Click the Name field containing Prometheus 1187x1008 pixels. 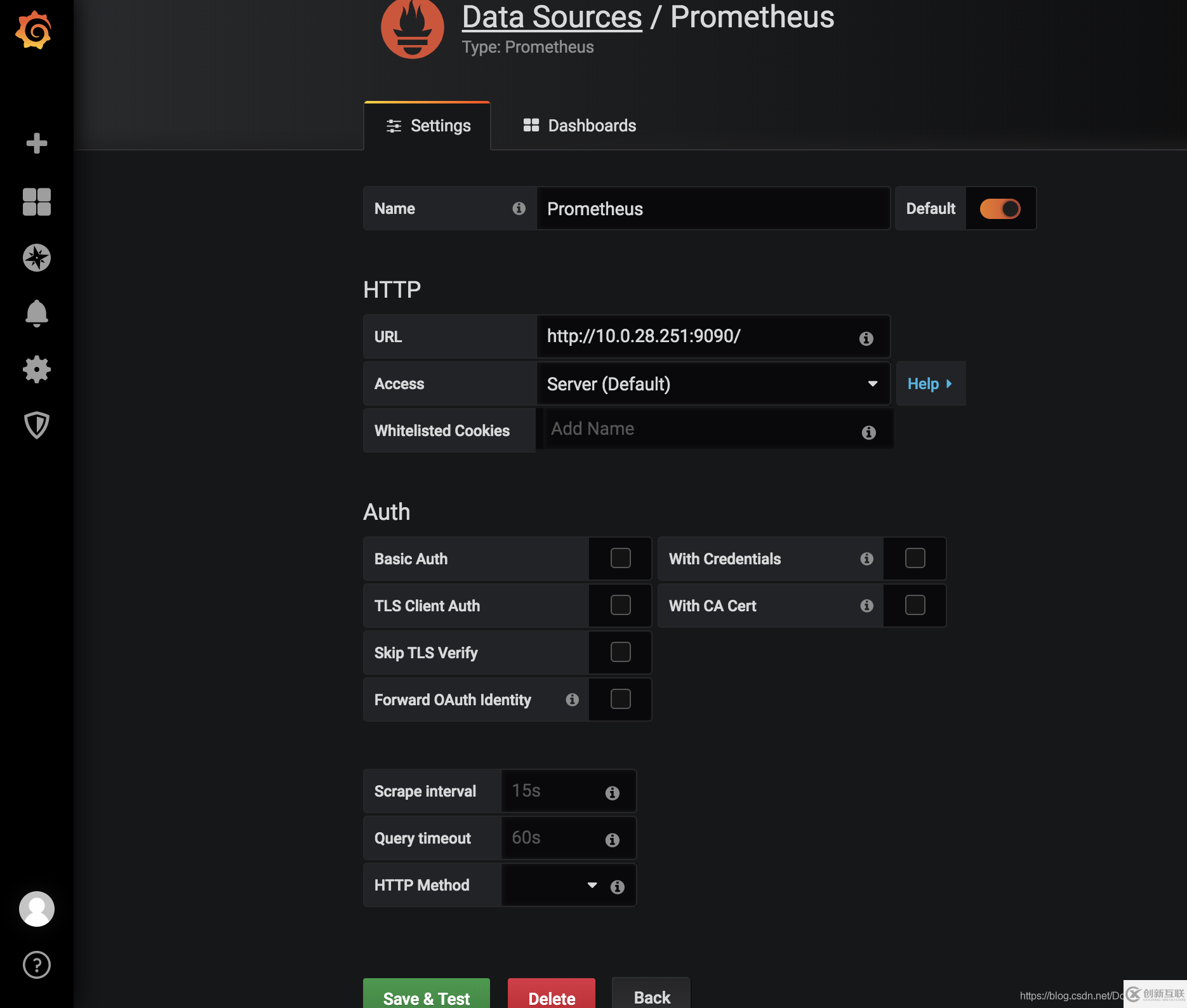(713, 208)
